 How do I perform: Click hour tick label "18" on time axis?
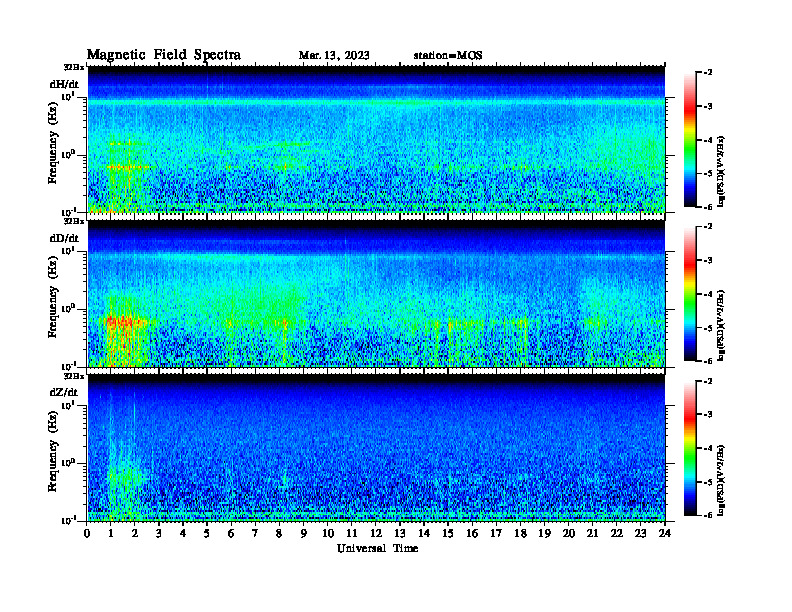click(x=520, y=533)
